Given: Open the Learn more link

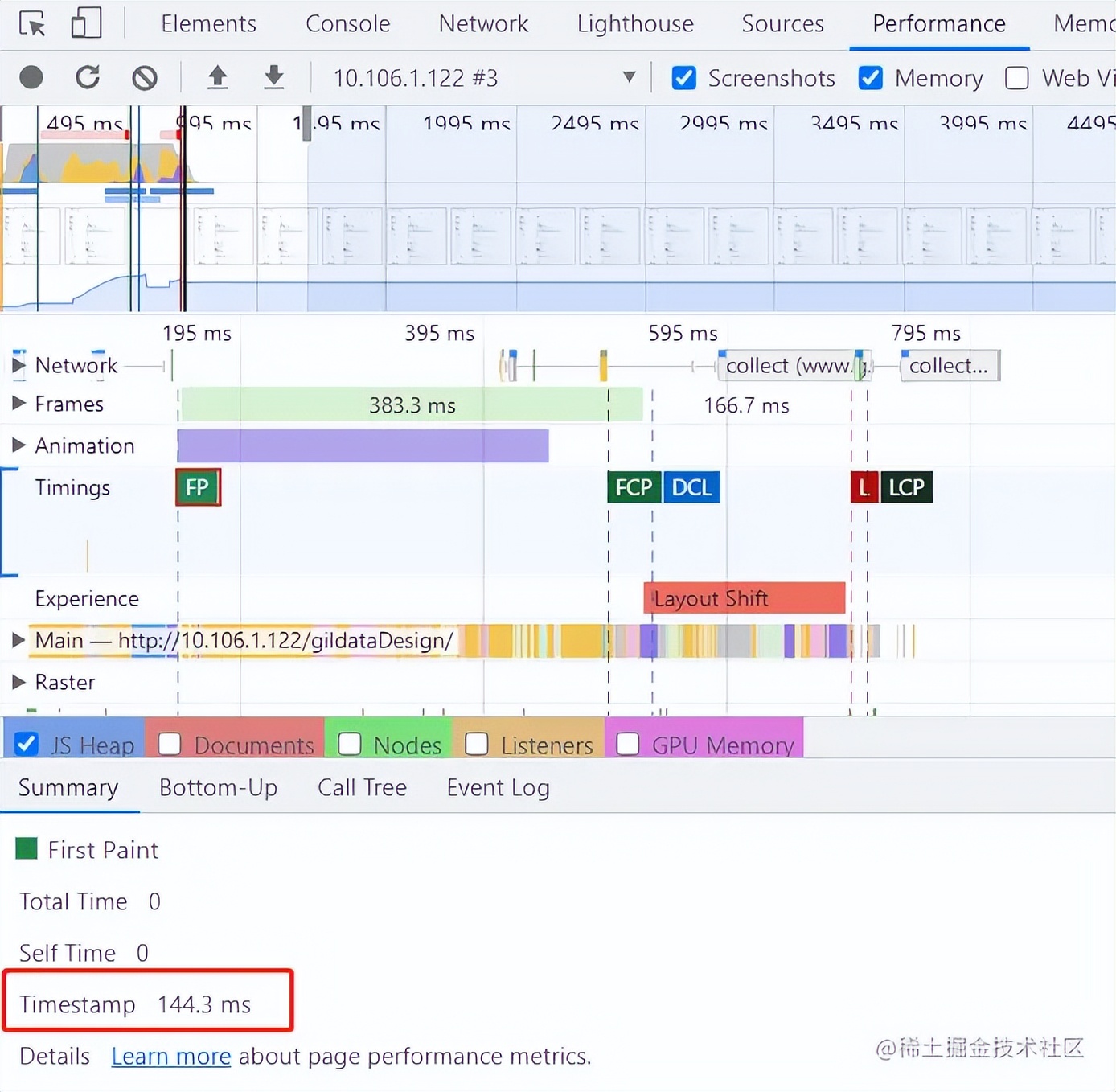Looking at the screenshot, I should [170, 1056].
